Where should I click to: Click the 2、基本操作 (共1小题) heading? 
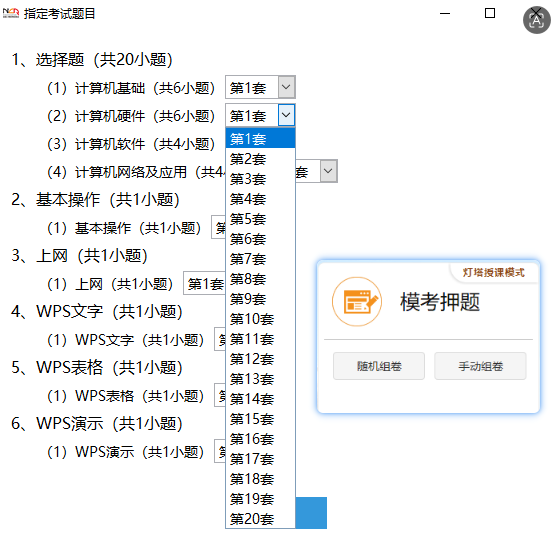[x=95, y=199]
